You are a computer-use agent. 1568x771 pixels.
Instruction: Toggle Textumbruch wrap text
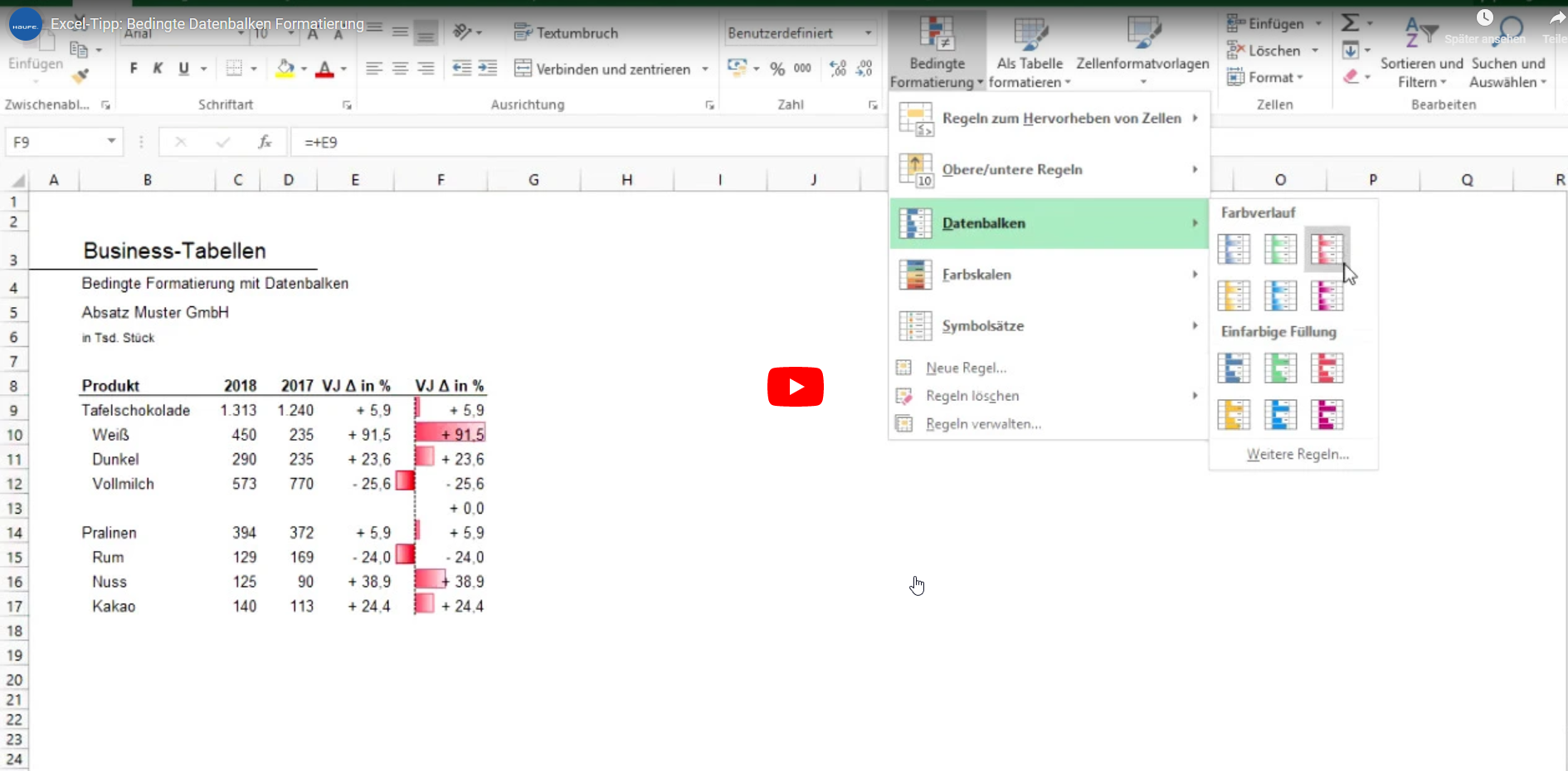pos(567,33)
